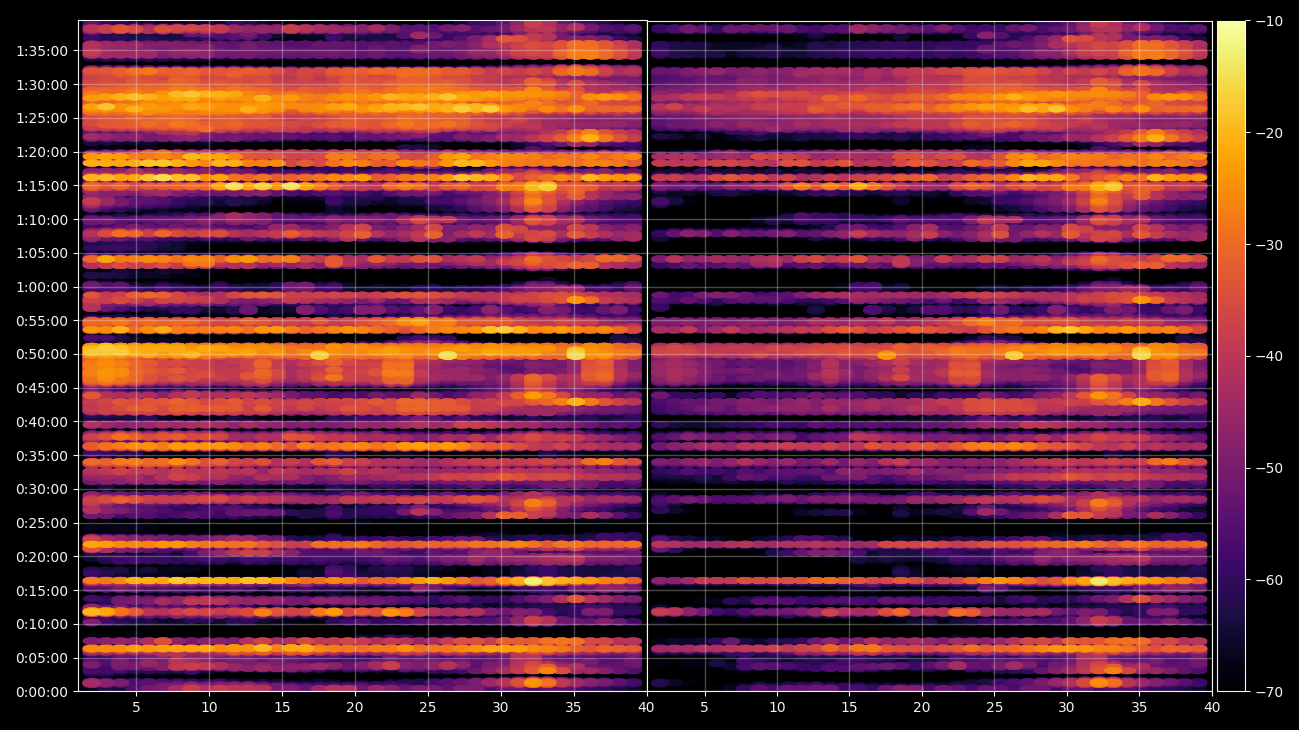Image resolution: width=1299 pixels, height=730 pixels.
Task: Pick x-axis label 20 under left heatmap
Action: click(355, 708)
